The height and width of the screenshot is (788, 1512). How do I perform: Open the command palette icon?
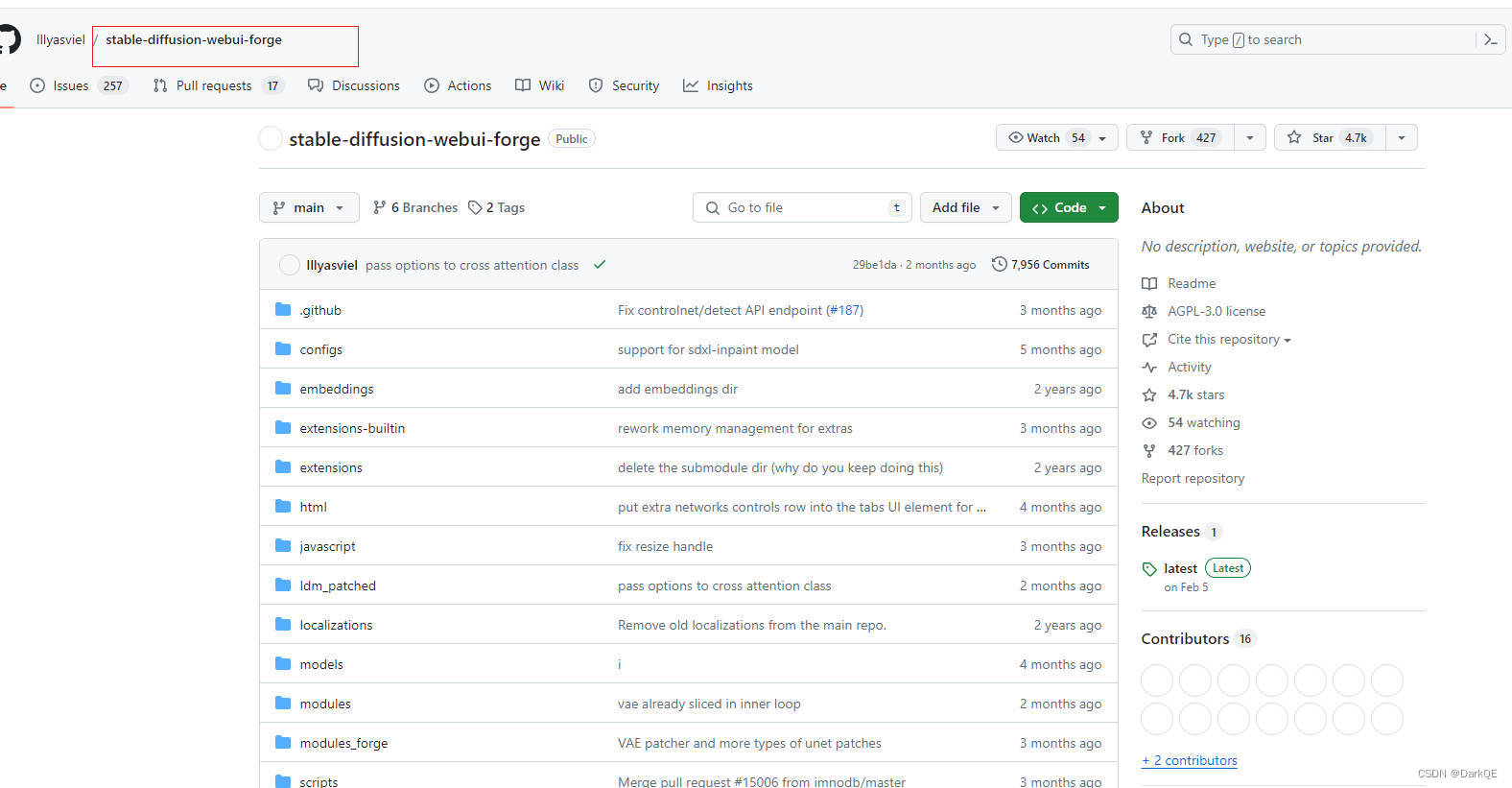[1491, 39]
